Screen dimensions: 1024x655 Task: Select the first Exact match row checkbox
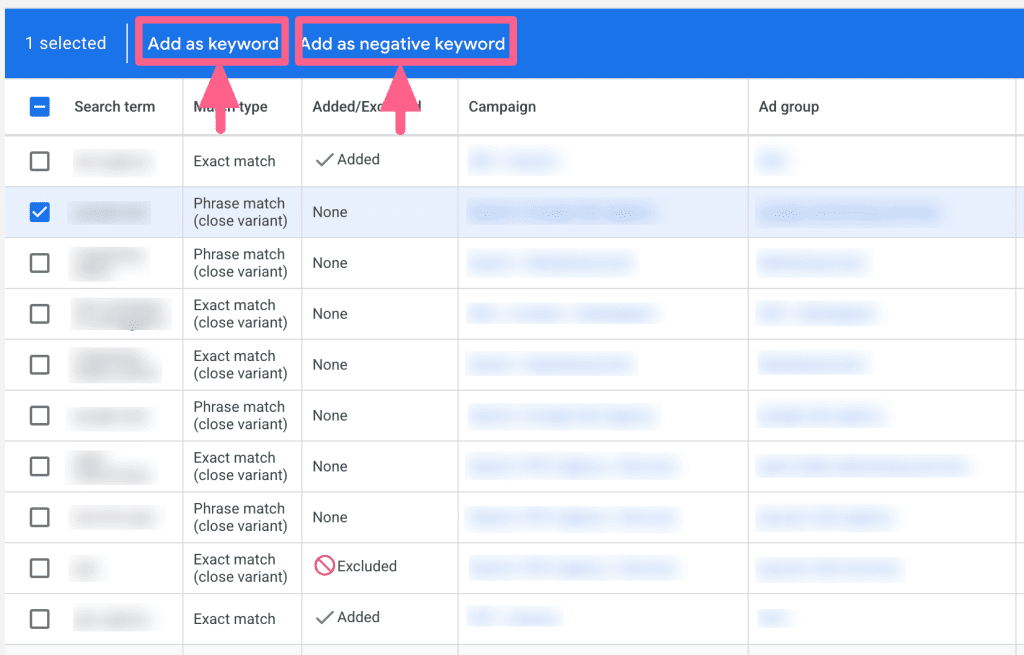[39, 161]
